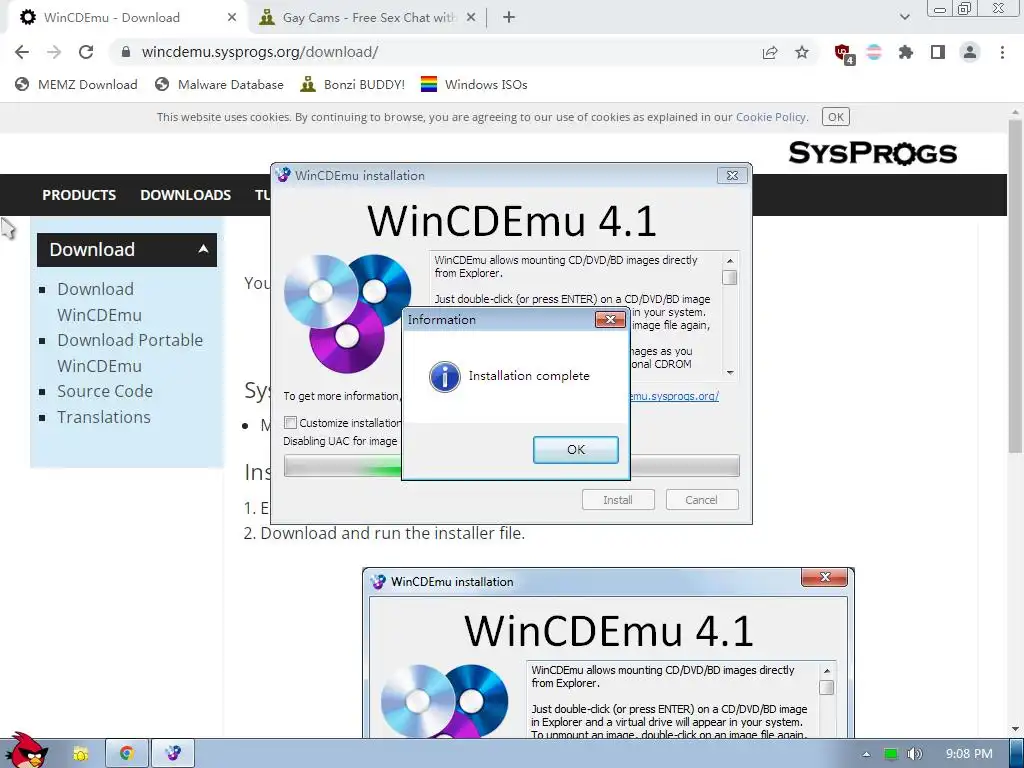Open a new browser tab
This screenshot has width=1024, height=768.
(x=509, y=18)
